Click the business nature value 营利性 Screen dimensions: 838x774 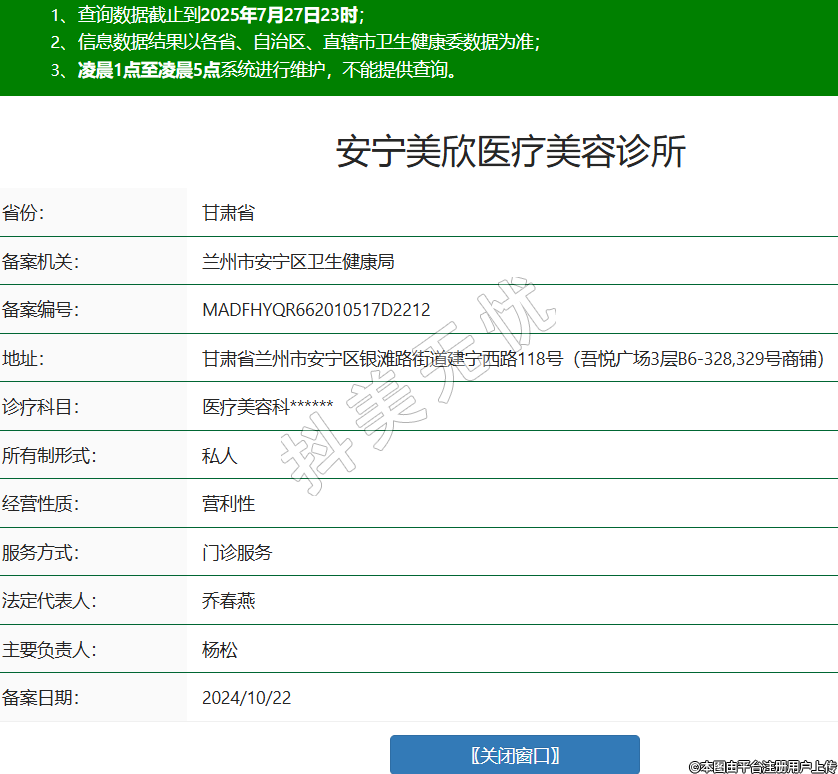click(x=228, y=504)
